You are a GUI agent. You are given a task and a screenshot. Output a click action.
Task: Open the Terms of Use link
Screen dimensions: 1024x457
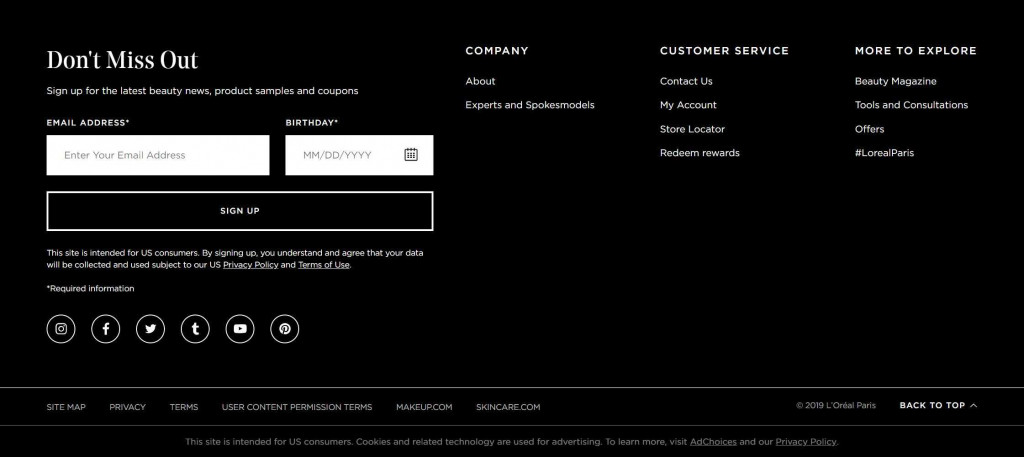(324, 265)
